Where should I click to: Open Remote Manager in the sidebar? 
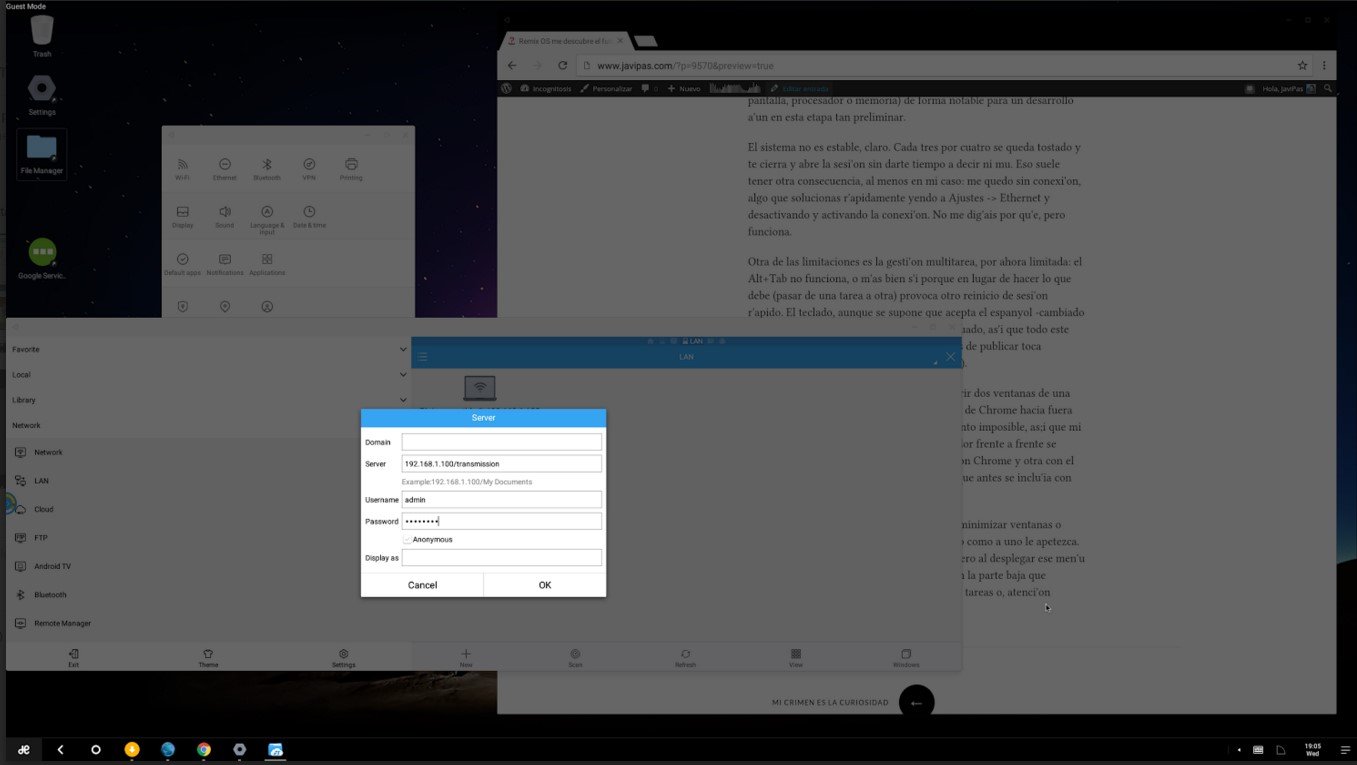pyautogui.click(x=62, y=624)
